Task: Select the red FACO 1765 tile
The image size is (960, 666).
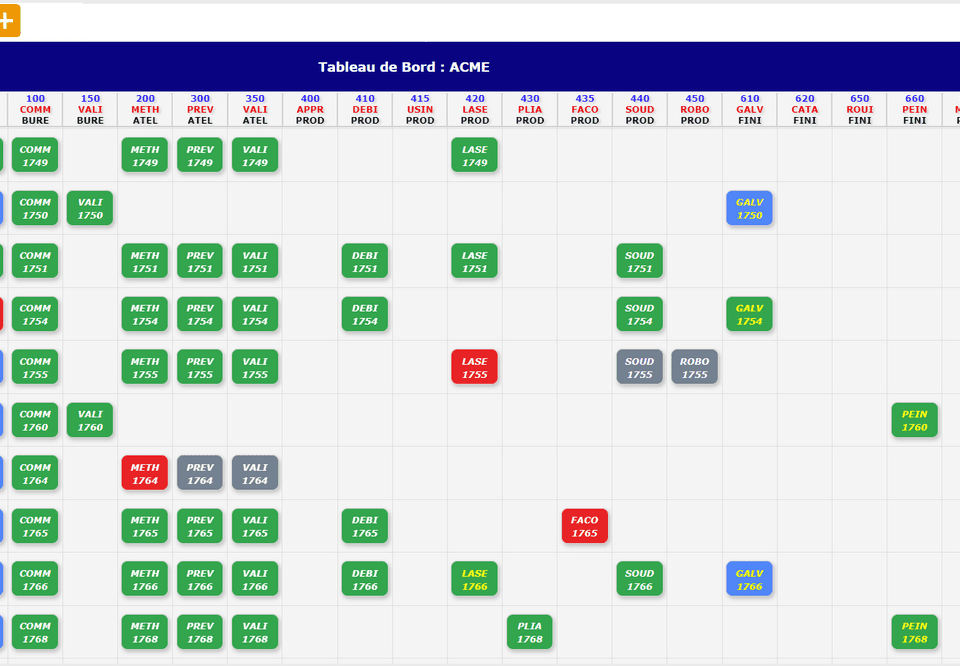Action: pyautogui.click(x=584, y=526)
